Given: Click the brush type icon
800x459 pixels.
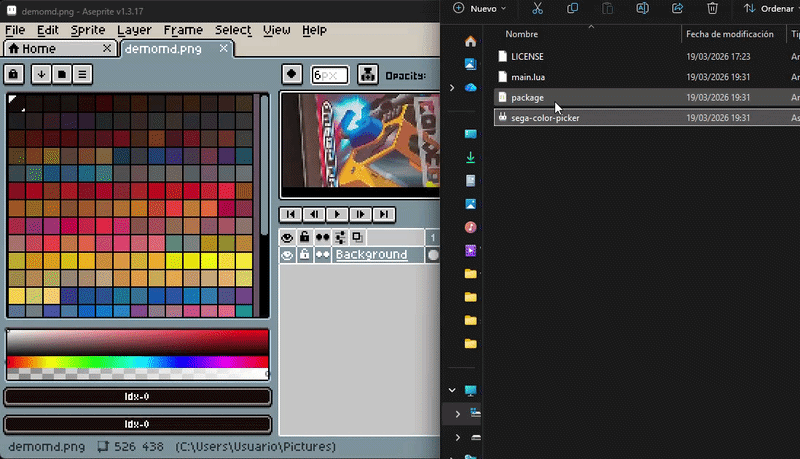Looking at the screenshot, I should coord(291,74).
